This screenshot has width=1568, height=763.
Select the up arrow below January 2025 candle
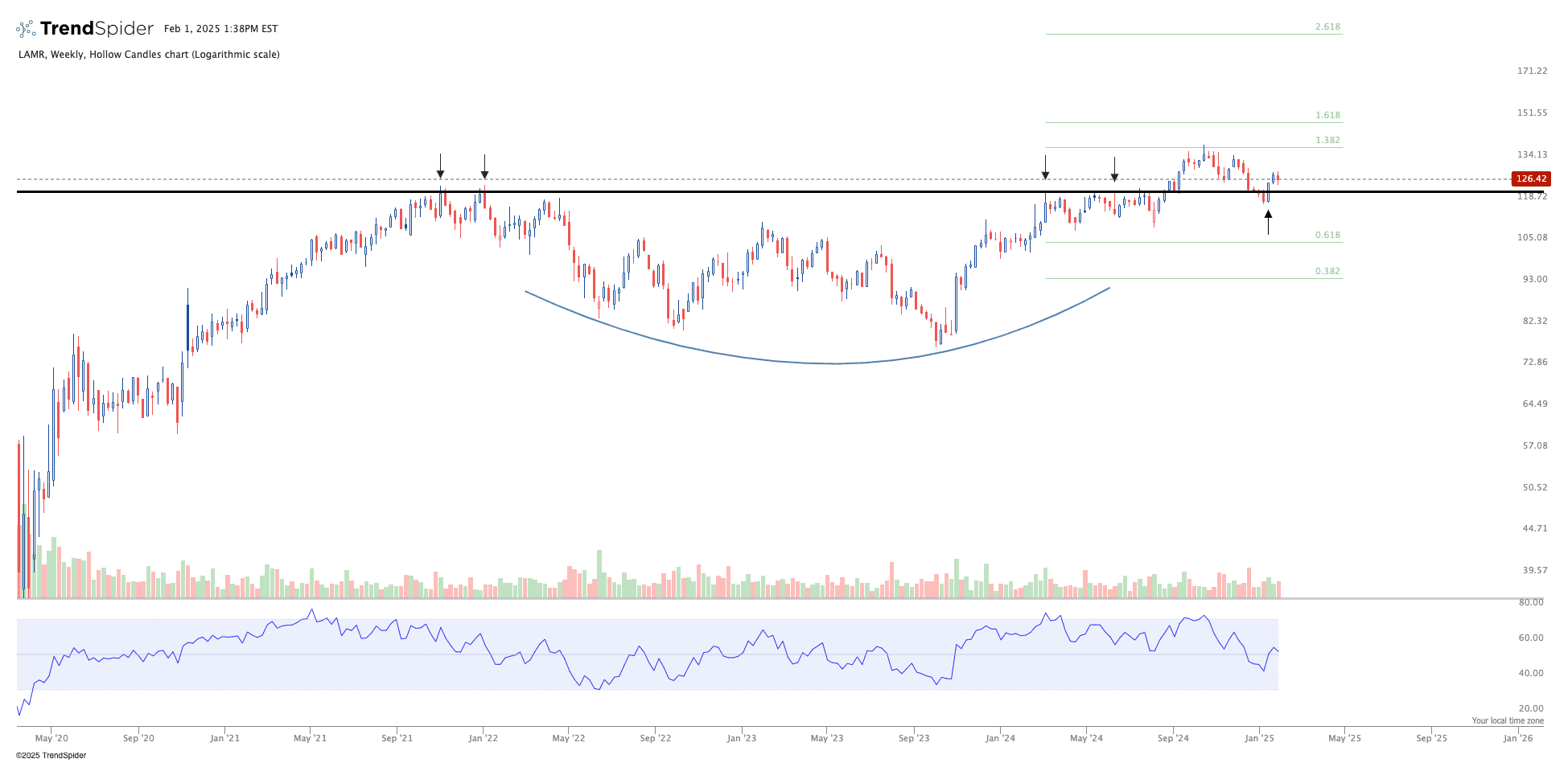(x=1268, y=222)
